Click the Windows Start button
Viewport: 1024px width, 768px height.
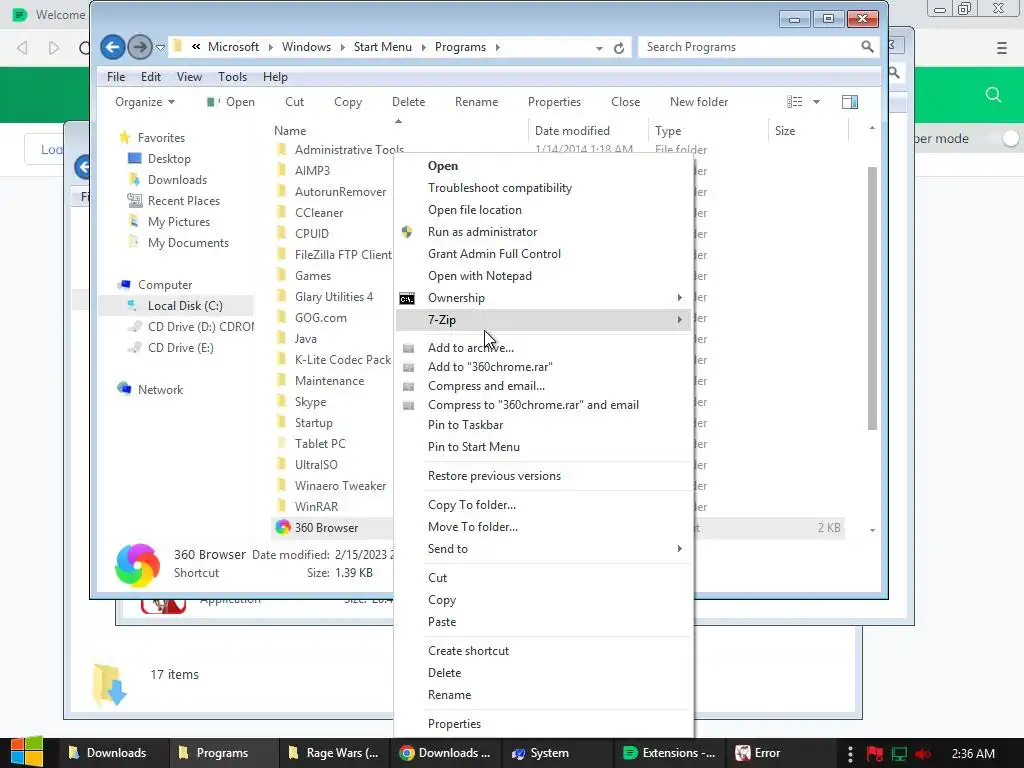tap(27, 752)
